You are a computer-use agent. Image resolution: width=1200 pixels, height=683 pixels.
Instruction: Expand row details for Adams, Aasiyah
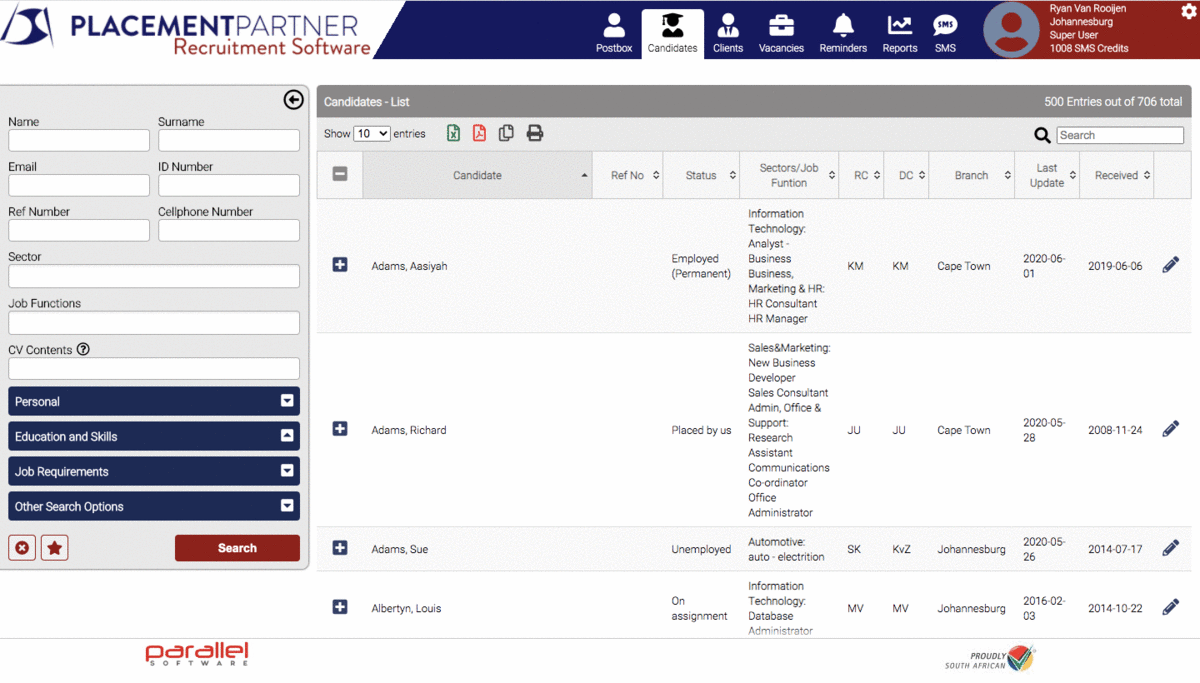[340, 265]
